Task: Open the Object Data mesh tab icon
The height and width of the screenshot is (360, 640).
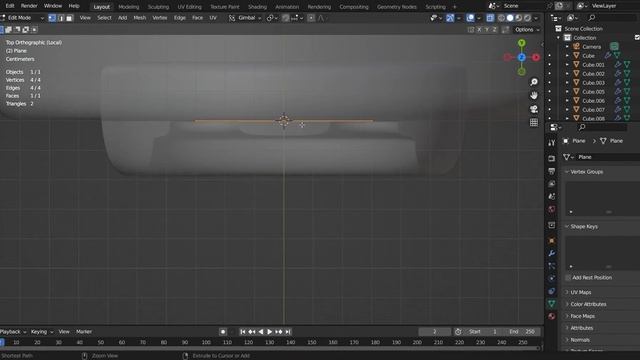Action: point(552,304)
